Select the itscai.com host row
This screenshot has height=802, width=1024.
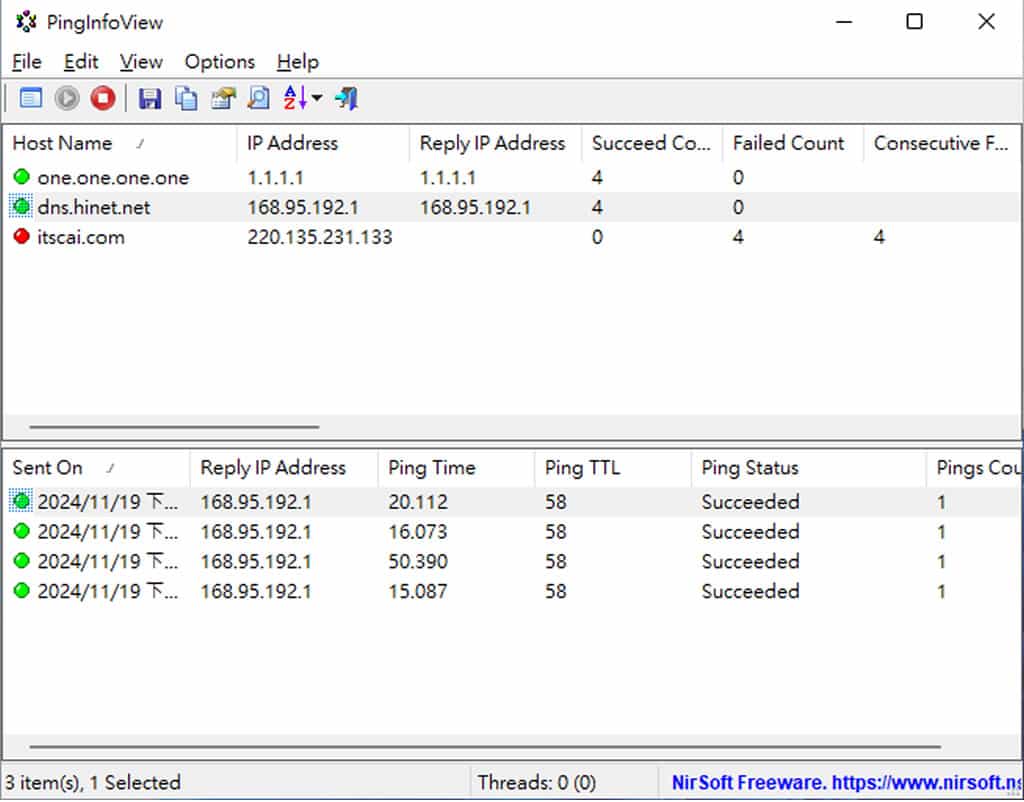81,238
